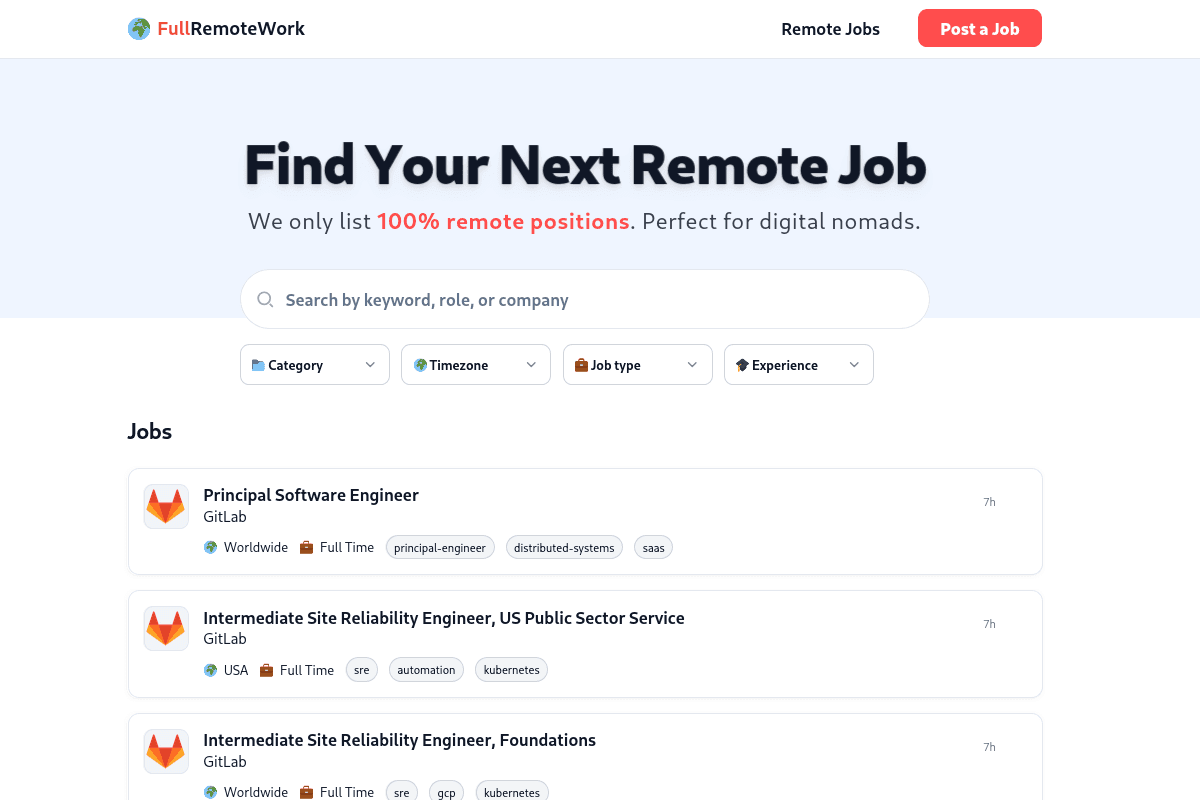Viewport: 1200px width, 800px height.
Task: Click the Post a Job button
Action: [x=979, y=28]
